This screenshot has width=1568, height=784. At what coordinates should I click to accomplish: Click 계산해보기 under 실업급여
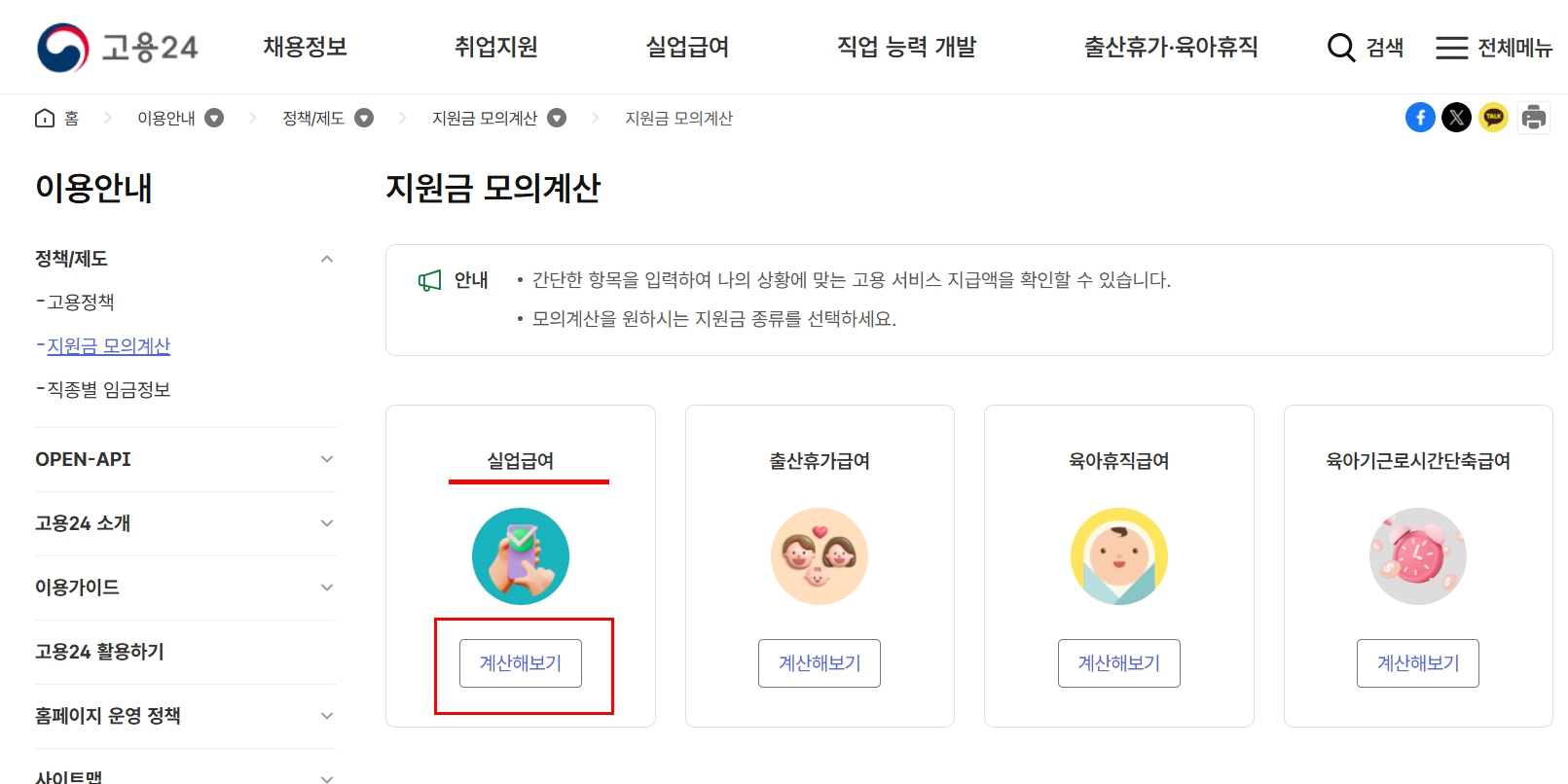[x=521, y=662]
